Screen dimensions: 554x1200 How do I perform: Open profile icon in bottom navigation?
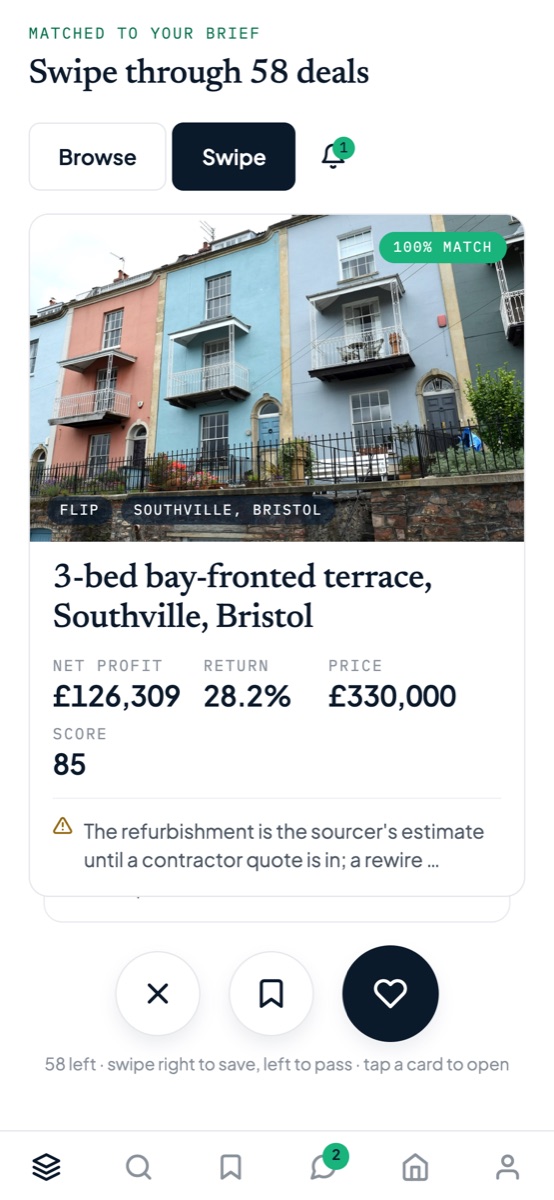pyautogui.click(x=508, y=1166)
